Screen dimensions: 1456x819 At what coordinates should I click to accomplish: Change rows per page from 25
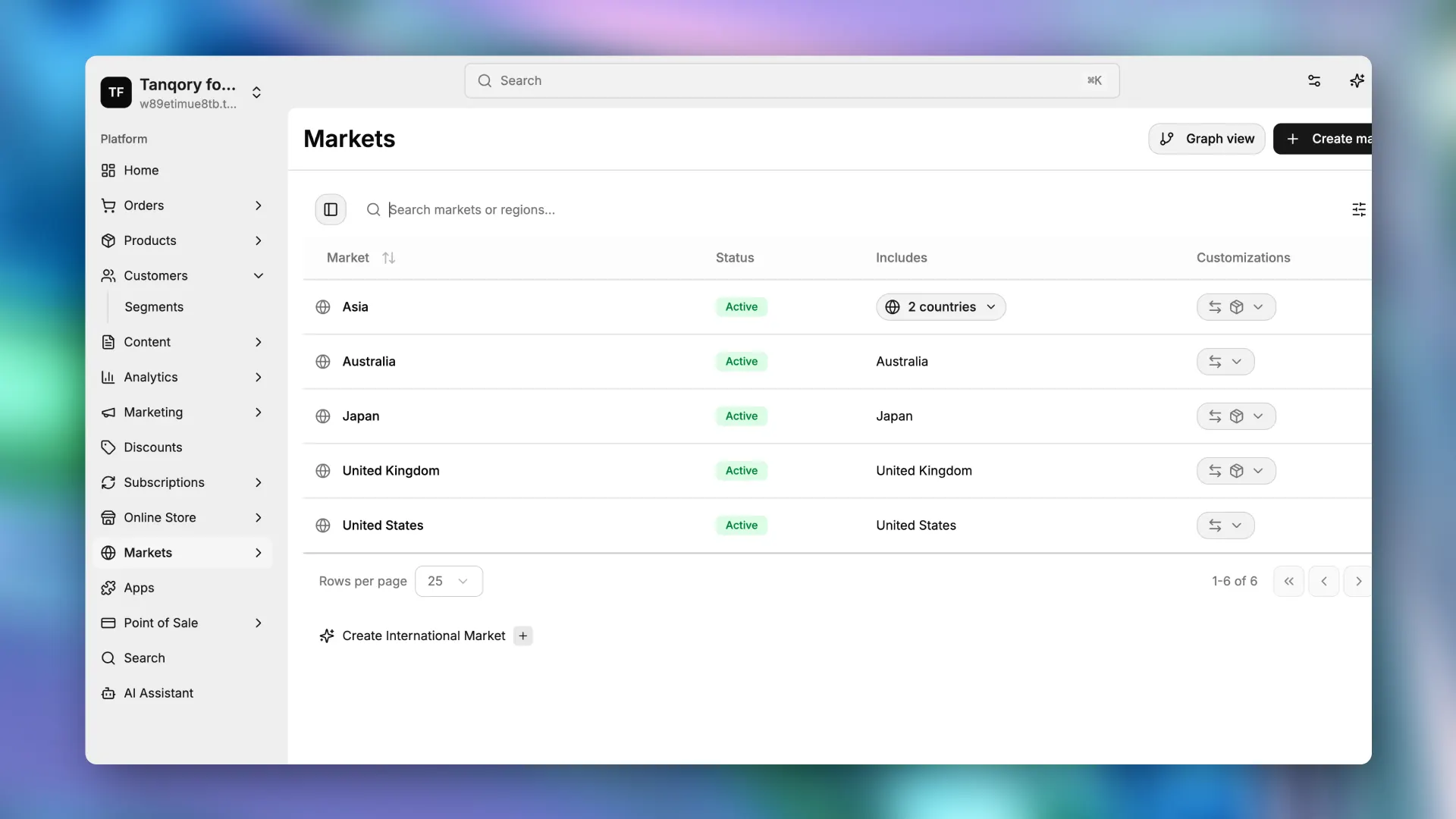(x=449, y=581)
